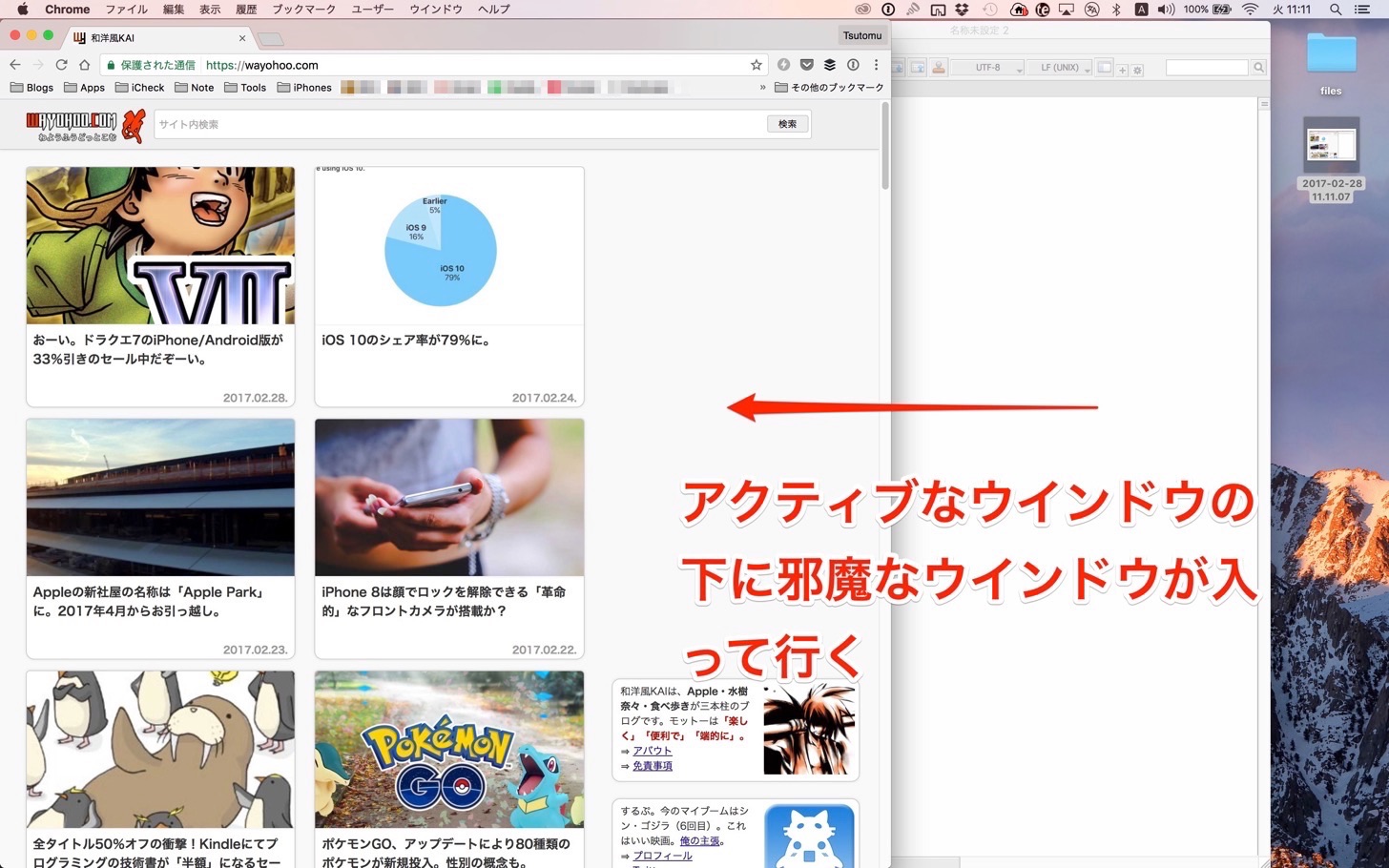This screenshot has height=868, width=1389.
Task: Open the Dropbox menu bar icon
Action: [962, 10]
